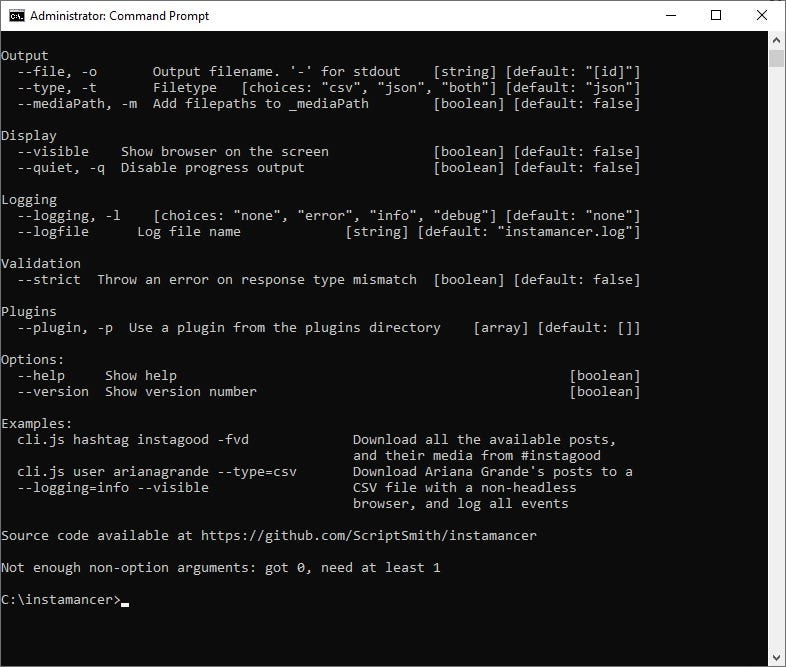Click the '"instamancer.log"' default value
The width and height of the screenshot is (786, 667).
coord(564,232)
